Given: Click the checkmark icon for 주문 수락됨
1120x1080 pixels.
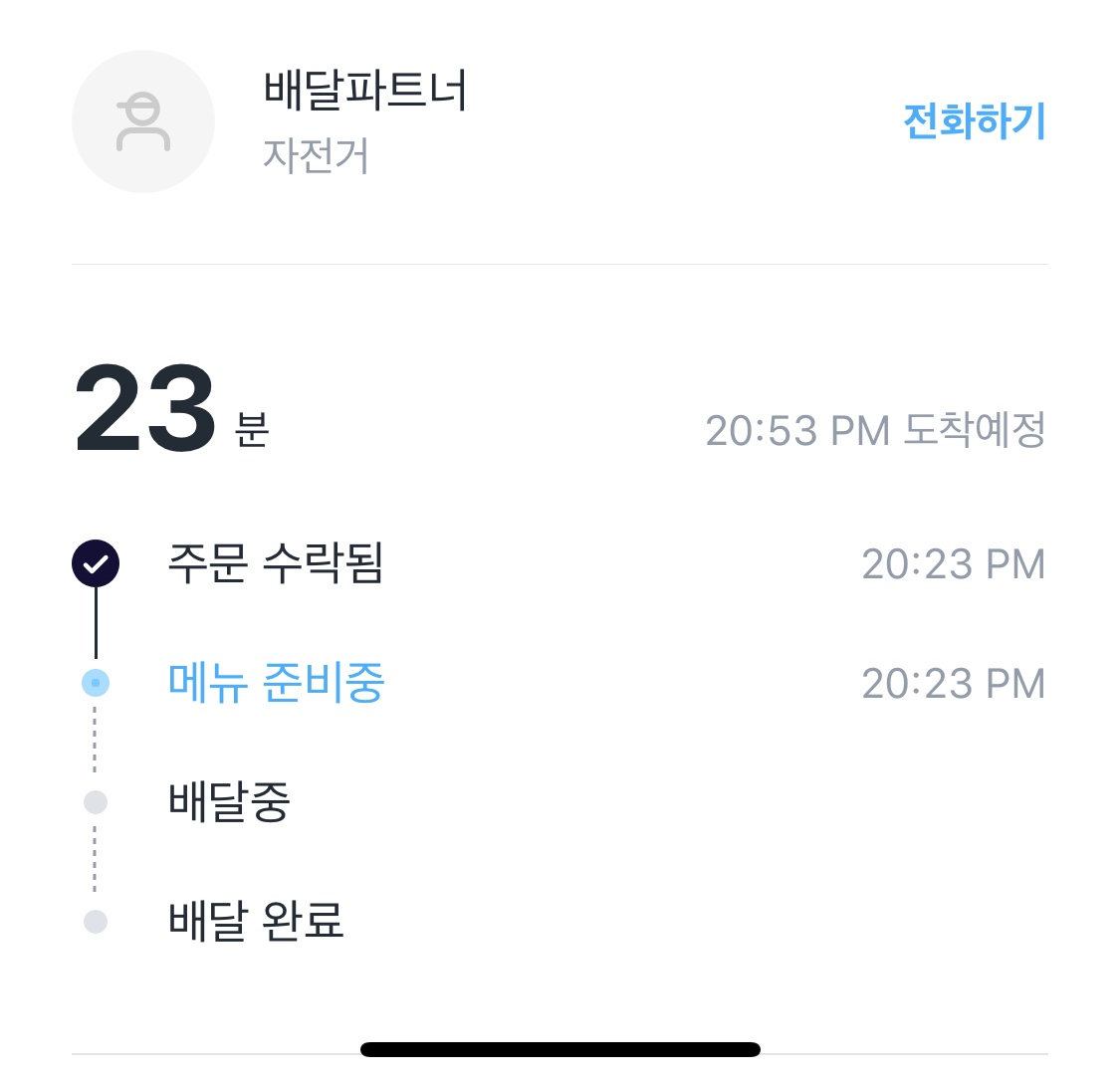Looking at the screenshot, I should pos(96,564).
